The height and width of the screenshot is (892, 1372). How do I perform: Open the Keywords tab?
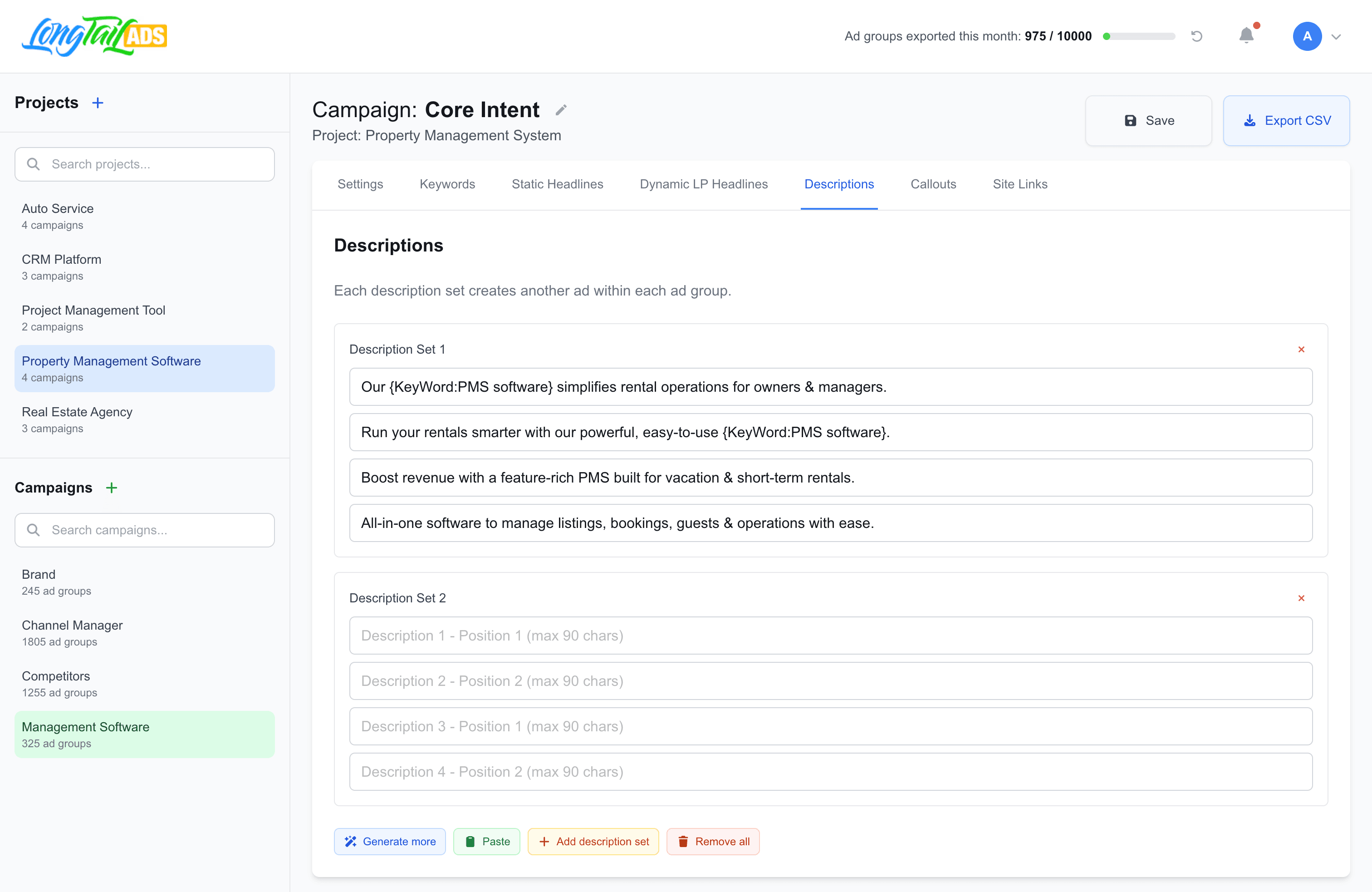[447, 184]
